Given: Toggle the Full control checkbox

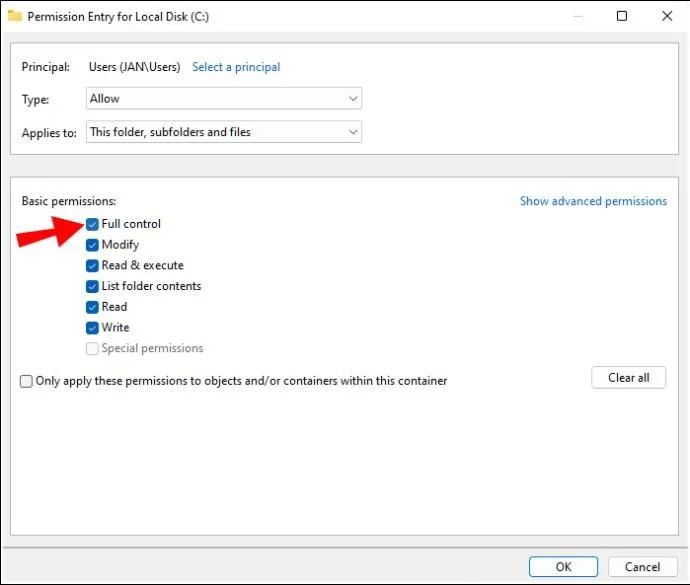Looking at the screenshot, I should (92, 224).
